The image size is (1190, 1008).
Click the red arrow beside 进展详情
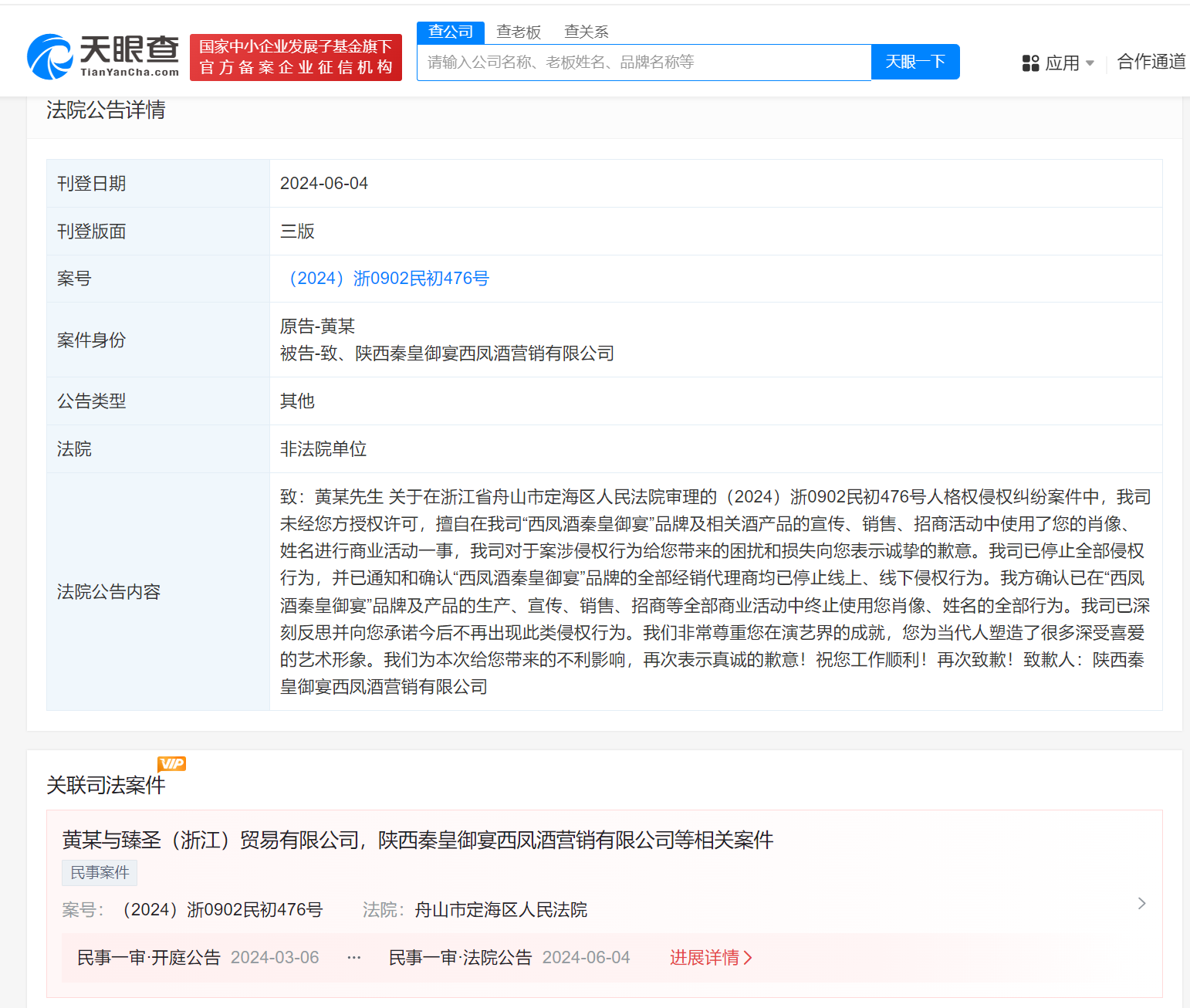point(747,957)
